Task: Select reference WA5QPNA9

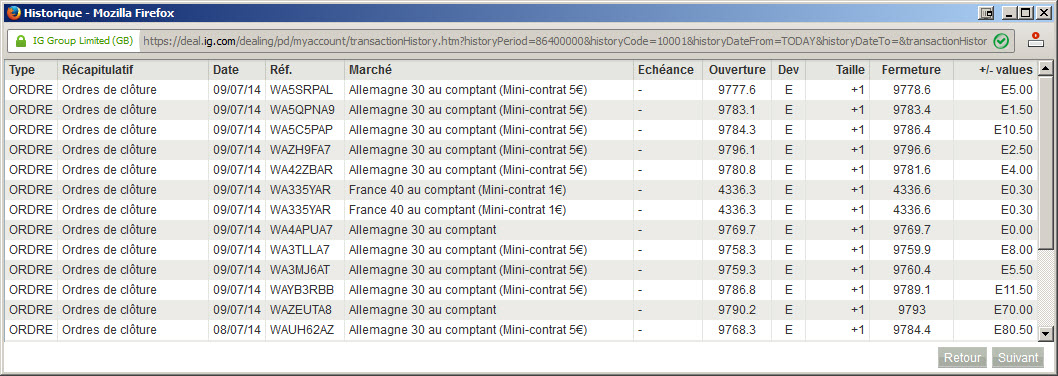Action: pos(302,109)
